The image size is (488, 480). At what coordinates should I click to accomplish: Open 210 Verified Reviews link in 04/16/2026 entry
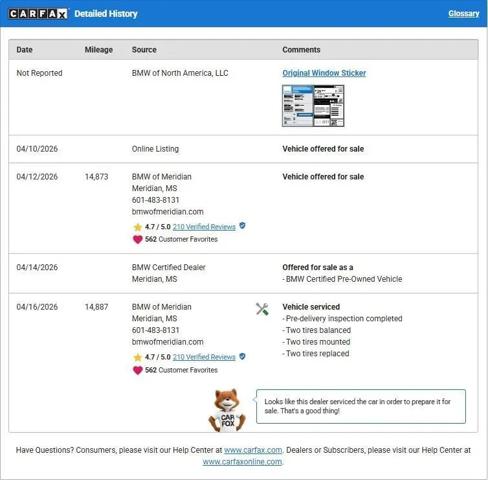[204, 357]
